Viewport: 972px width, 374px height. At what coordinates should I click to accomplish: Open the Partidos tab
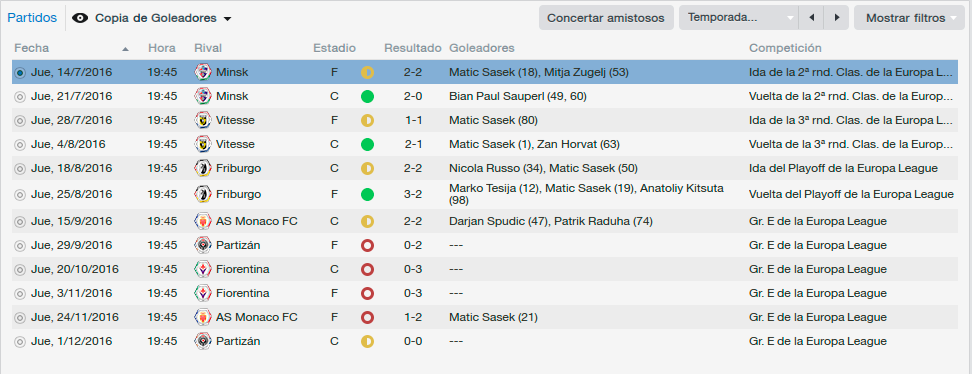pos(32,17)
